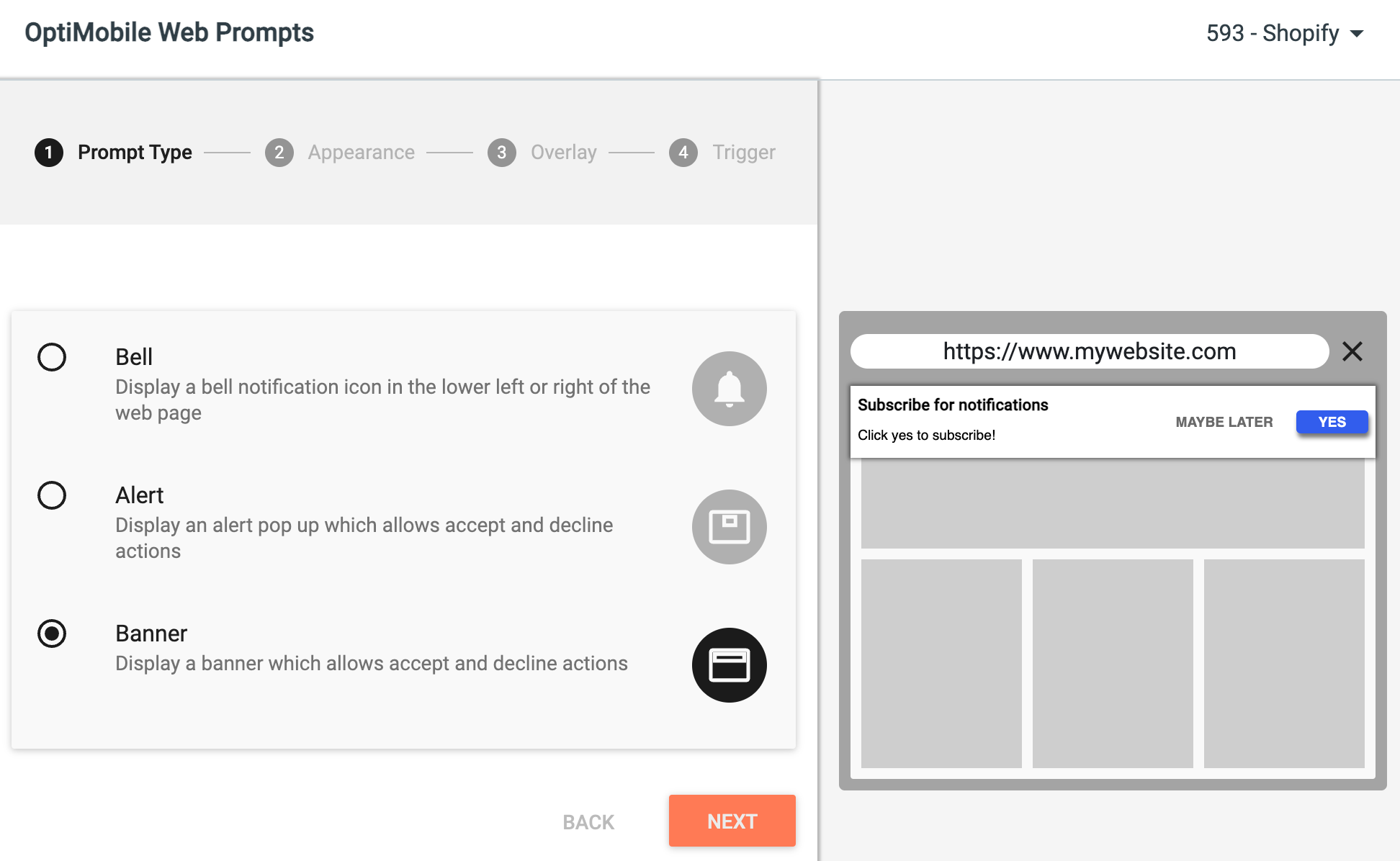The width and height of the screenshot is (1400, 861).
Task: Click MAYBE LATER in the preview banner
Action: click(x=1224, y=422)
